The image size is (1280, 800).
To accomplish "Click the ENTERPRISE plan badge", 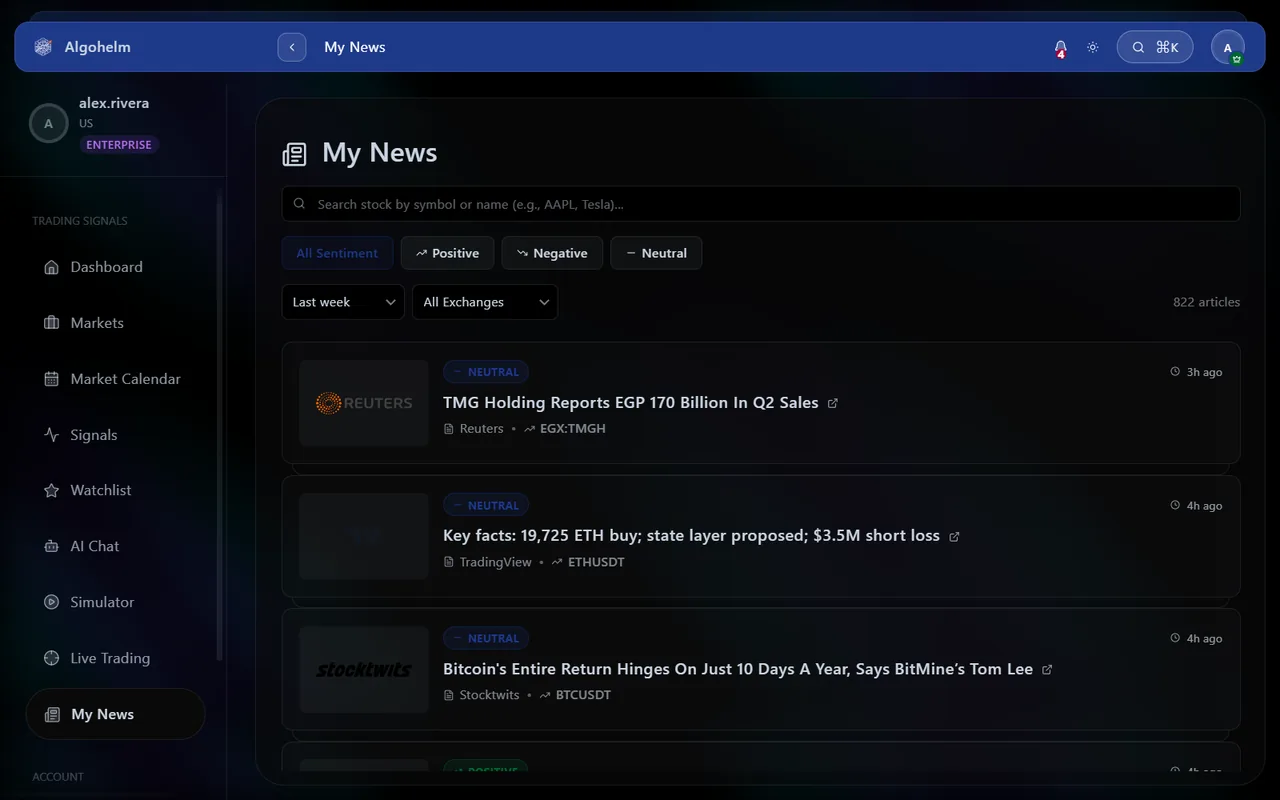I will click(119, 145).
